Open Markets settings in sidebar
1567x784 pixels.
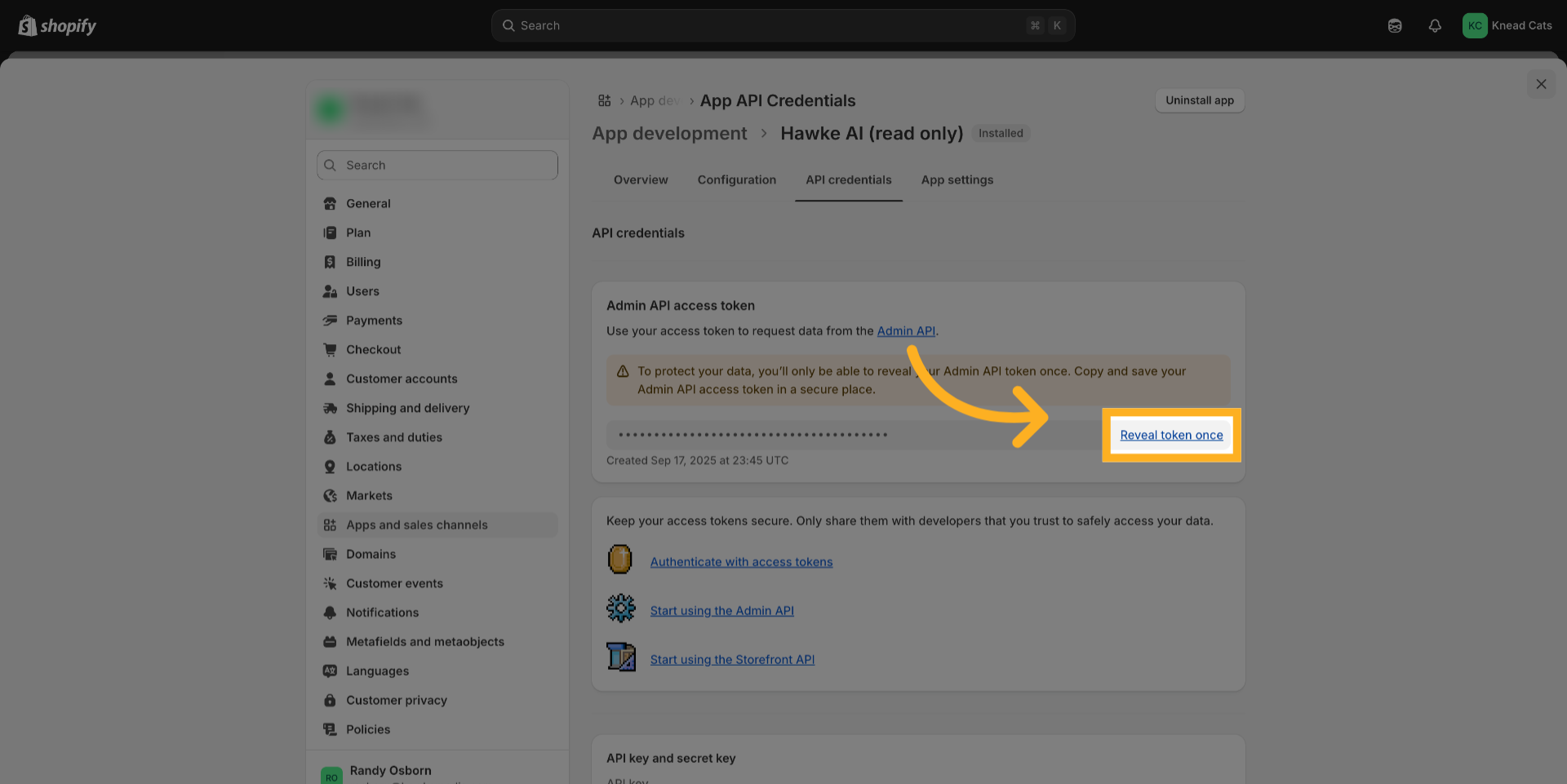pos(369,496)
